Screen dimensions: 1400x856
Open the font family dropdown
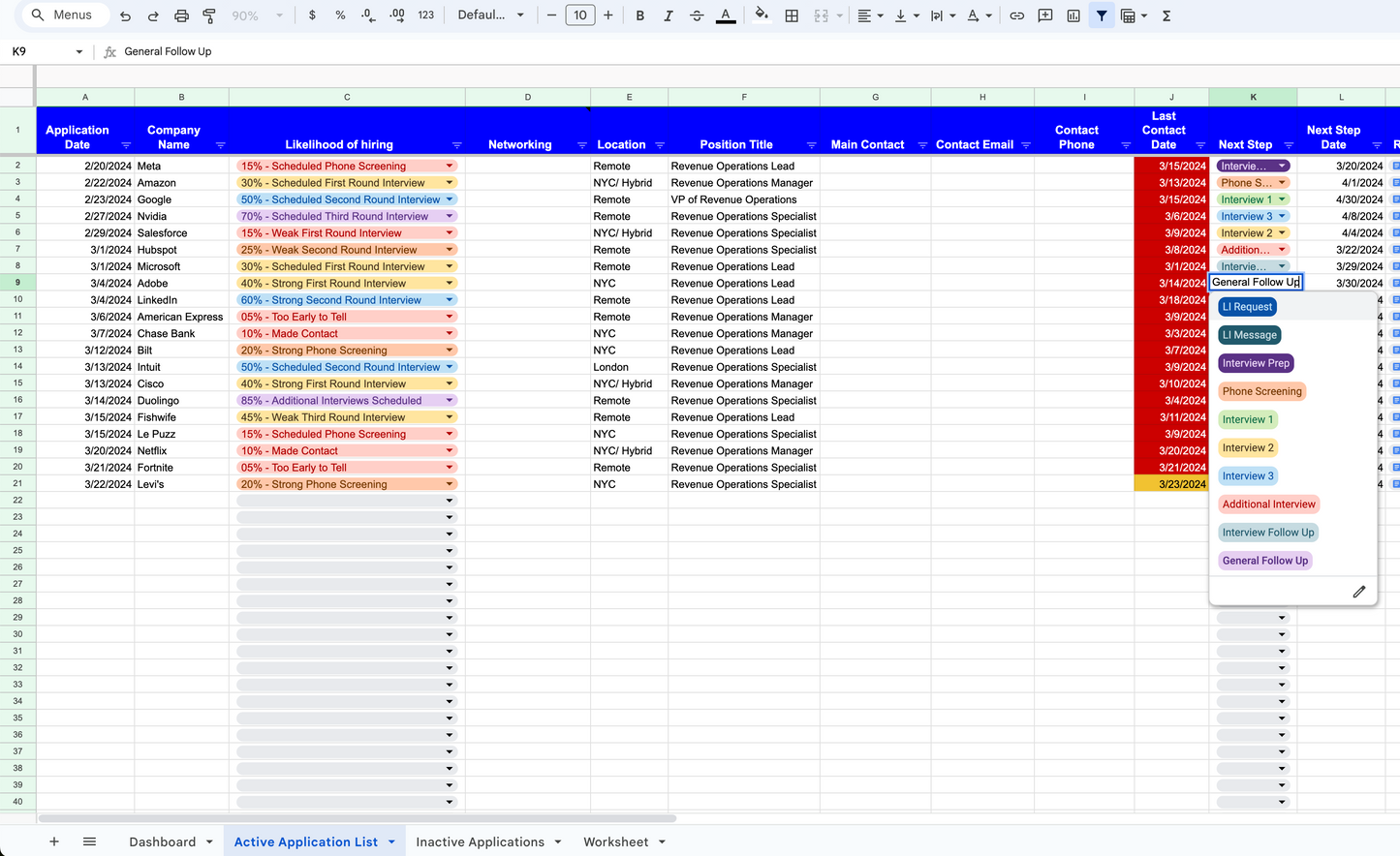(x=491, y=15)
